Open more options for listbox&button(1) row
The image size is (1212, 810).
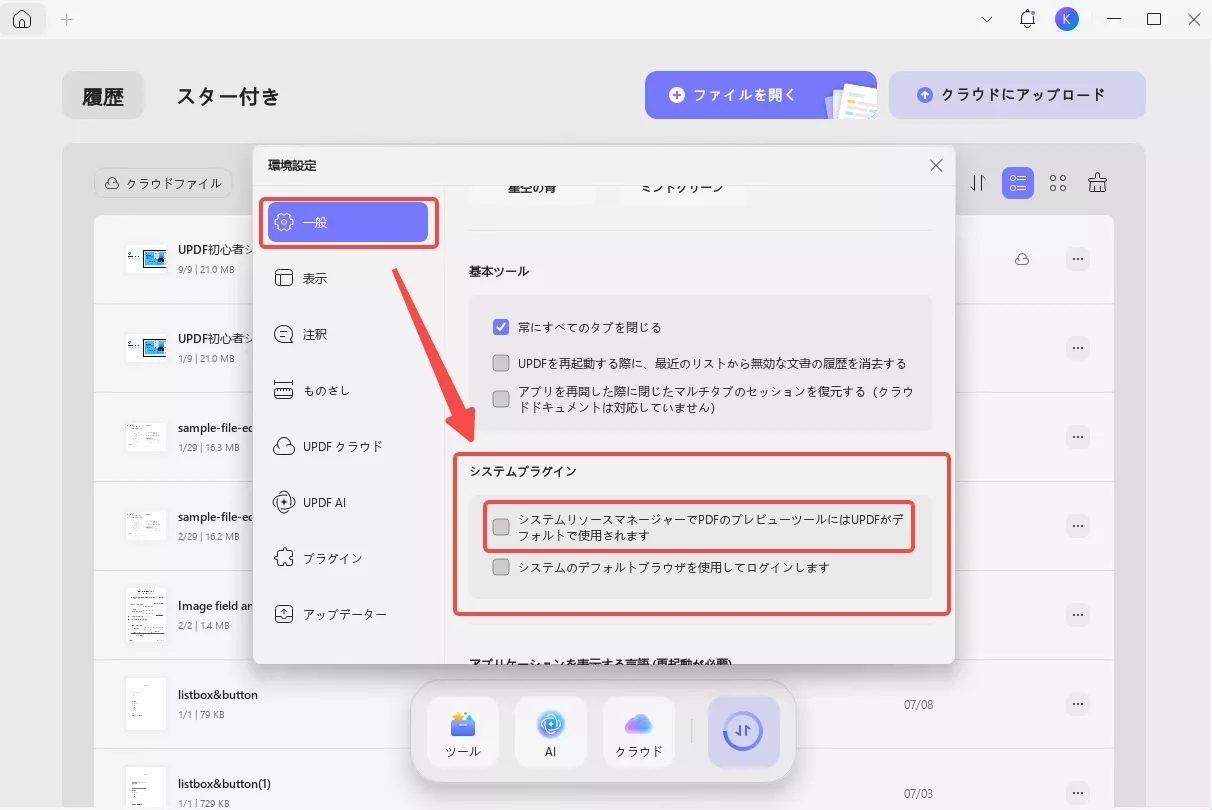(x=1077, y=793)
